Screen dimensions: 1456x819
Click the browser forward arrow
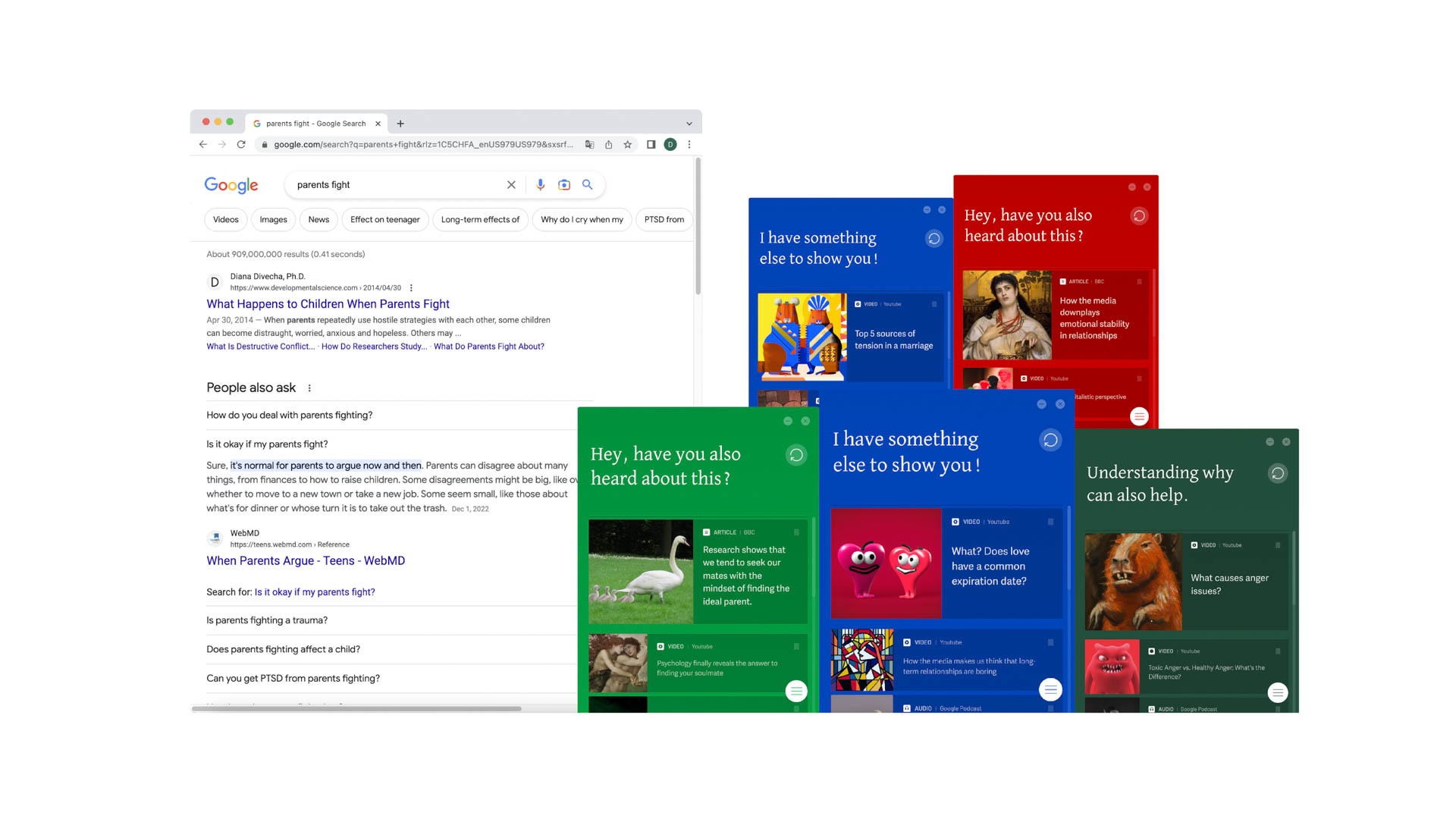[221, 144]
